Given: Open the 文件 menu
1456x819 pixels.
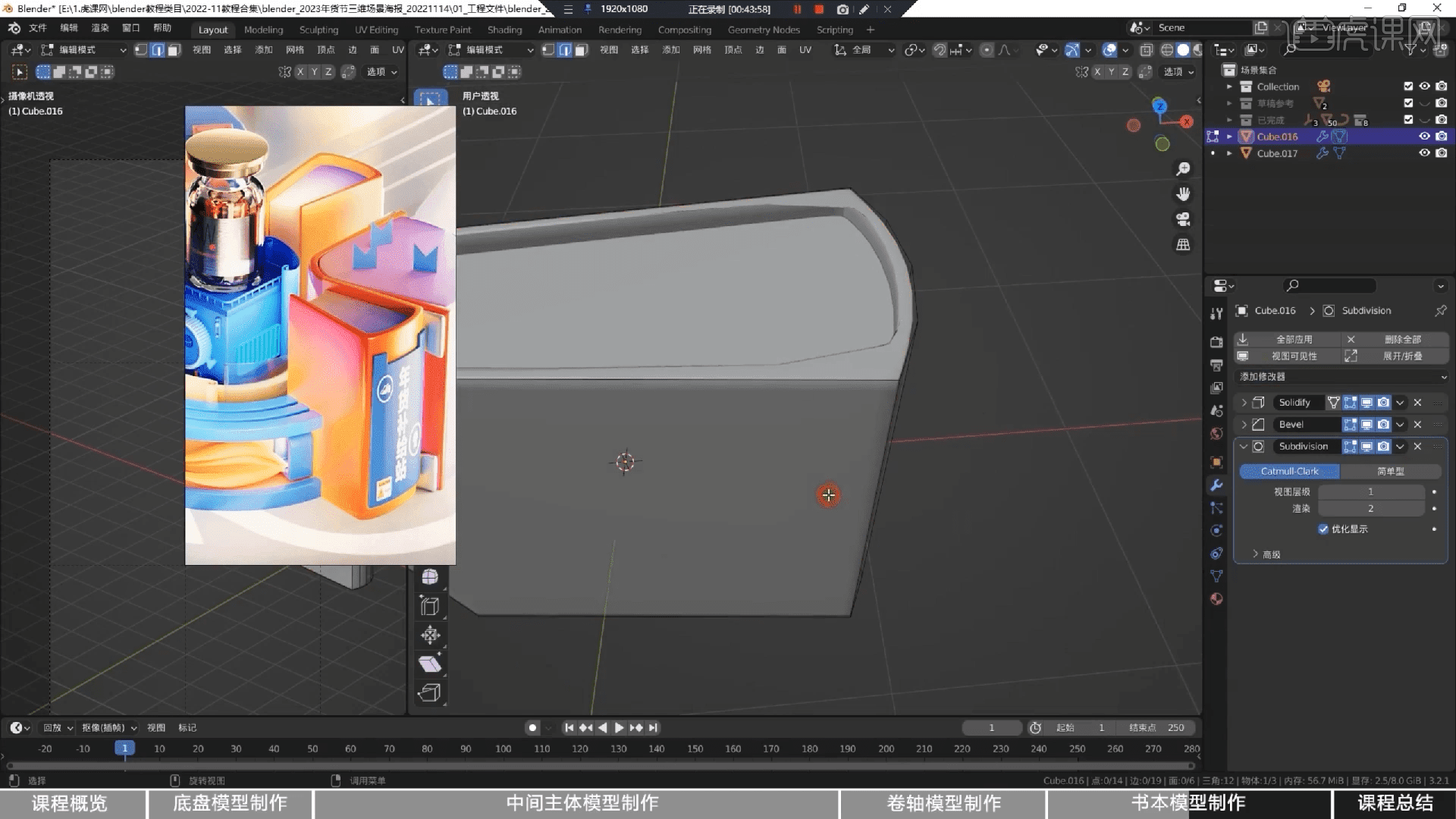Looking at the screenshot, I should coord(37,28).
